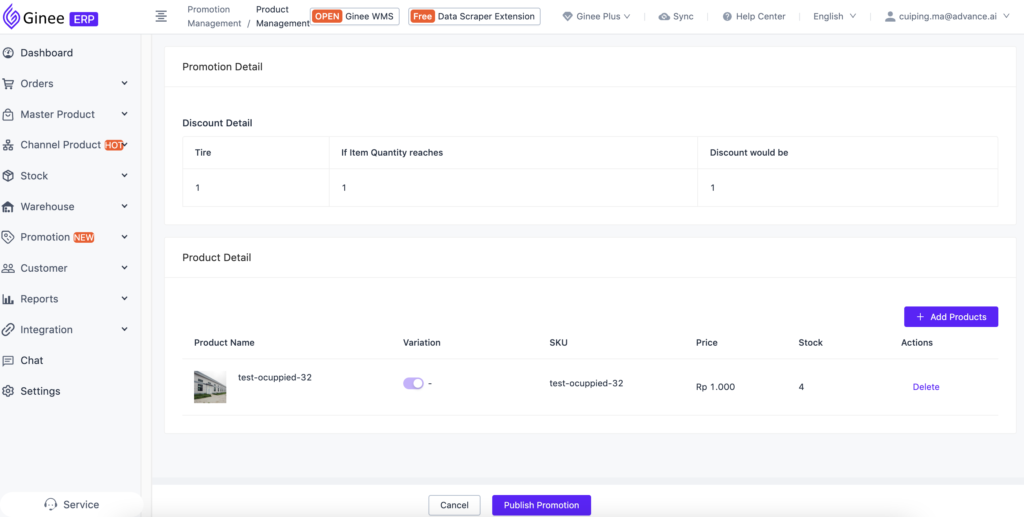Expand the Orders menu chevron
The height and width of the screenshot is (517, 1024).
click(125, 84)
